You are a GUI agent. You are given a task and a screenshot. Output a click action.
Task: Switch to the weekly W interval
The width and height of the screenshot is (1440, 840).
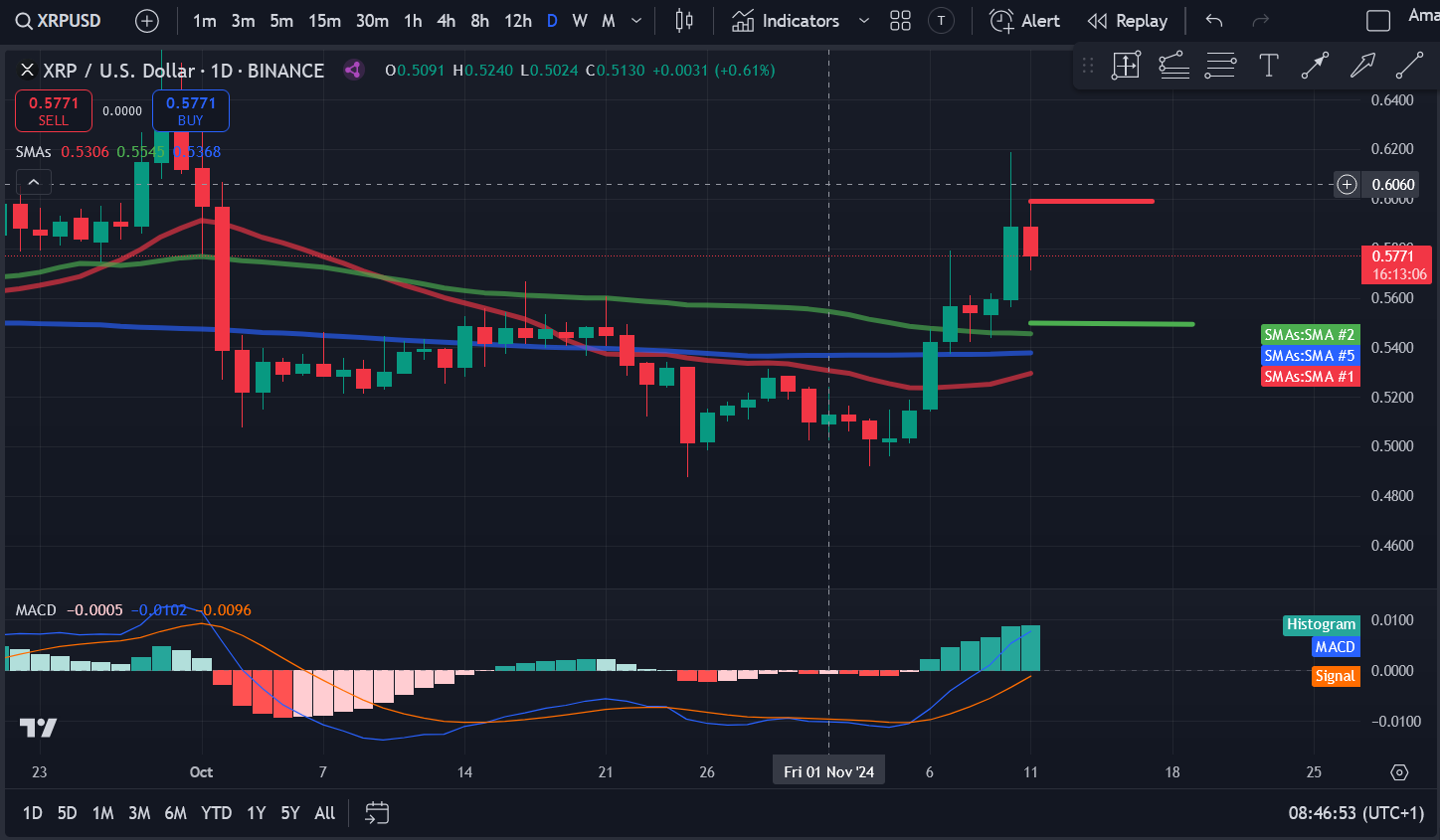[x=580, y=21]
